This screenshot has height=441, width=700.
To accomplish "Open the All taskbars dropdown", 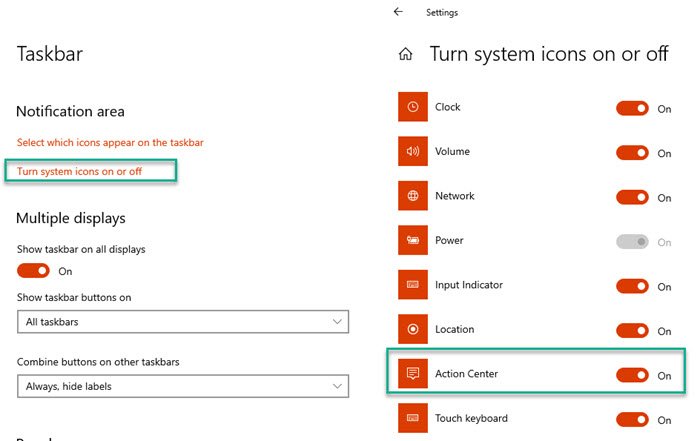I will point(183,322).
